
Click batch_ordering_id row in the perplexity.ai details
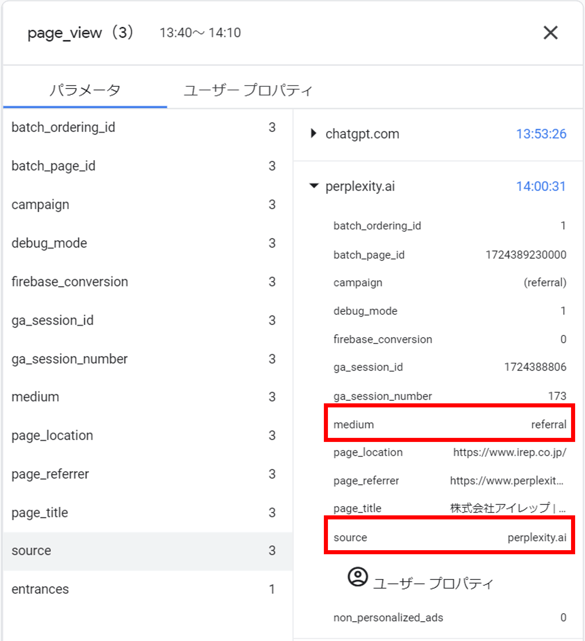450,226
